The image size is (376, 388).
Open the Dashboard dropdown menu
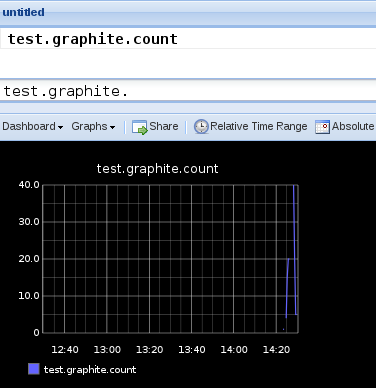coord(32,126)
